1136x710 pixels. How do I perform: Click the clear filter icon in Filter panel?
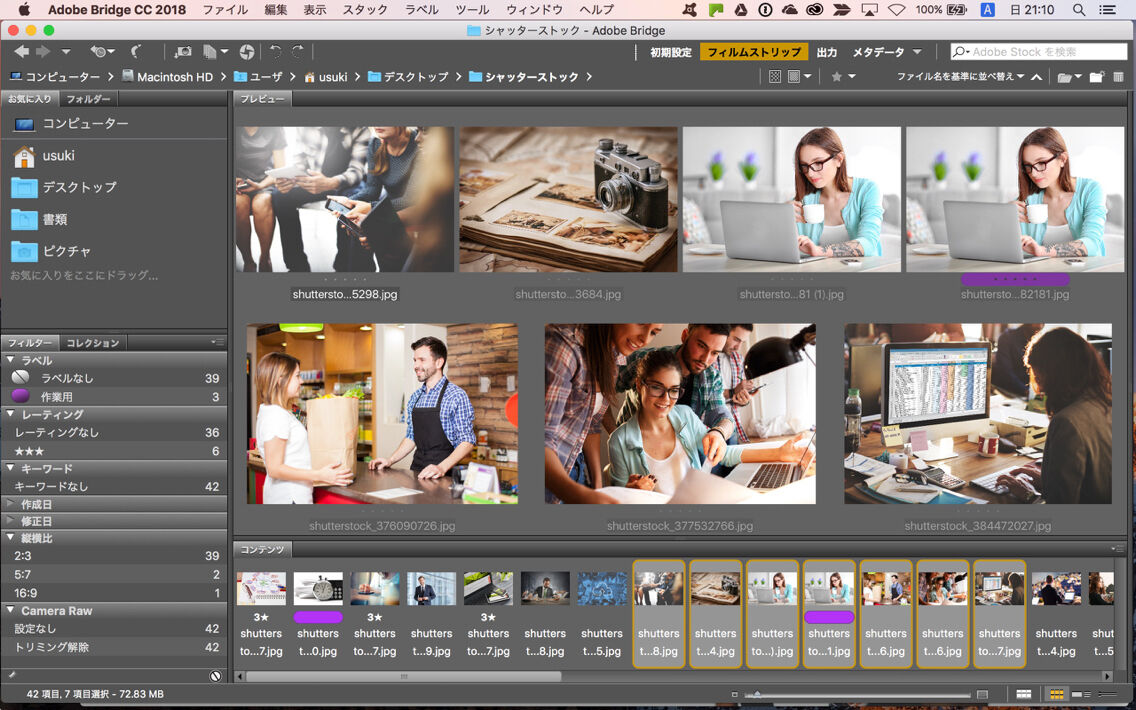click(x=215, y=676)
